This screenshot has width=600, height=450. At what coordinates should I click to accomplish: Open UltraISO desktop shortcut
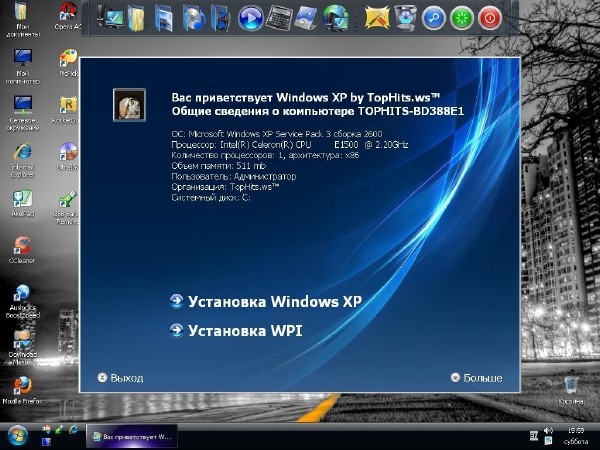[x=68, y=157]
